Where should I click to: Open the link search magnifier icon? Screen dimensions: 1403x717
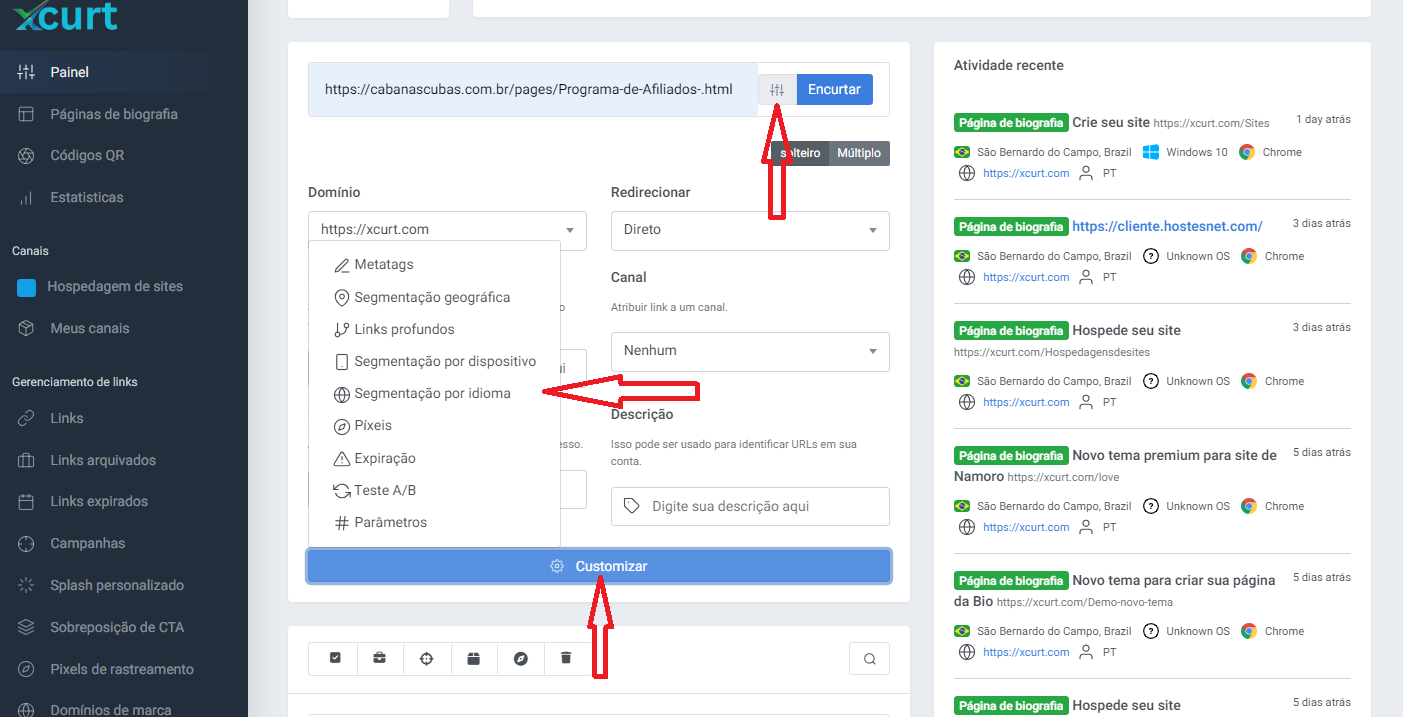tap(869, 658)
